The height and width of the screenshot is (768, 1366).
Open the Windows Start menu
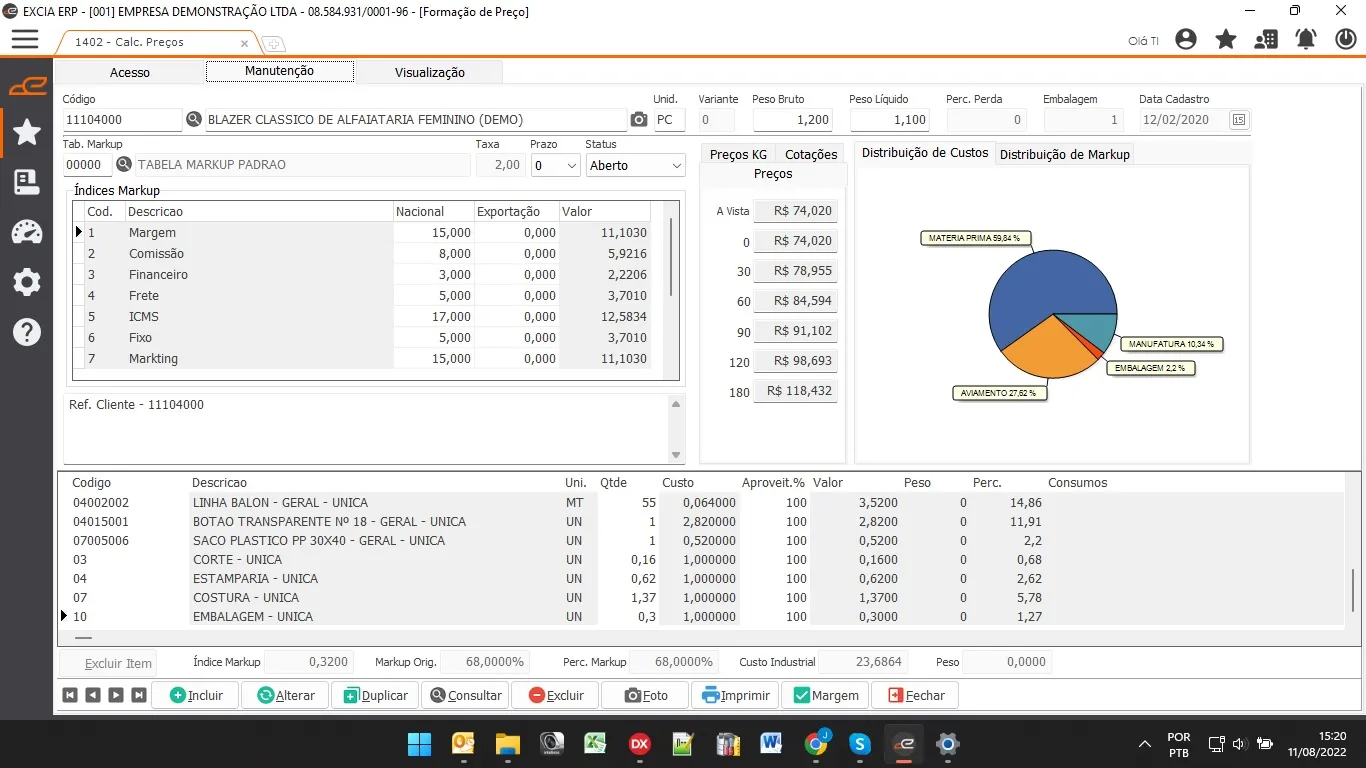tap(420, 744)
